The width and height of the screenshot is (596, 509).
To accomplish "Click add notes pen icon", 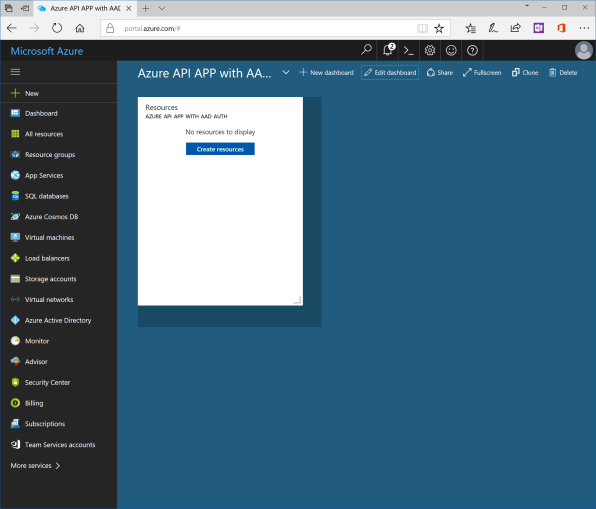I will click(x=493, y=28).
